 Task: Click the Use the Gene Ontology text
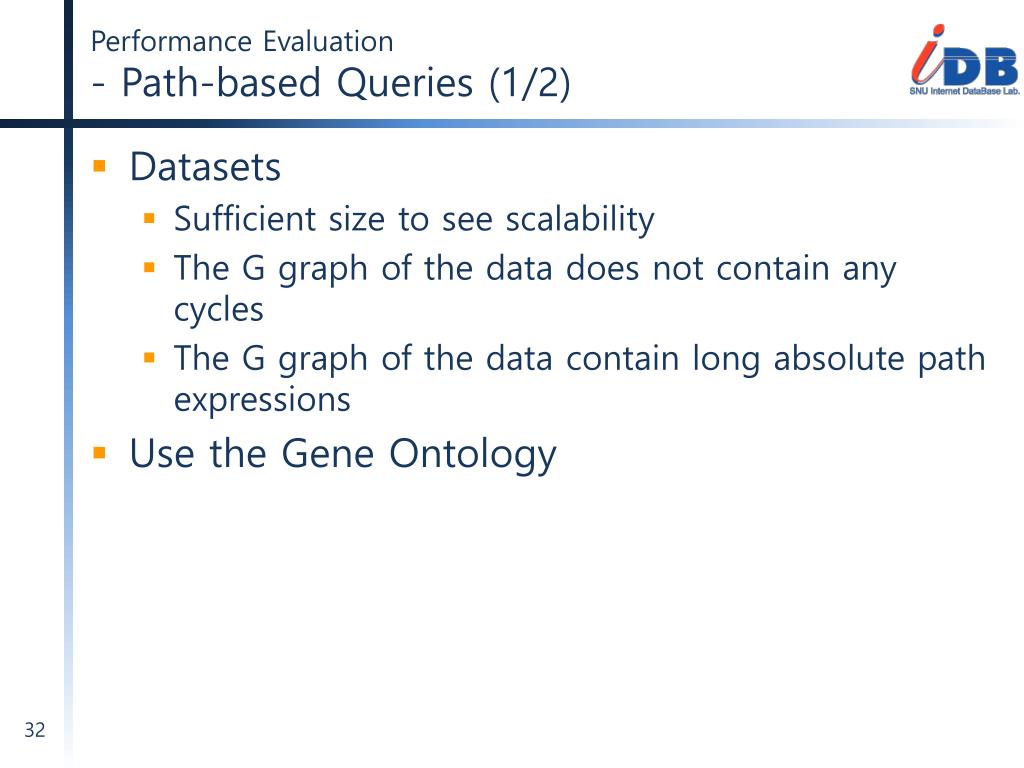click(x=343, y=454)
